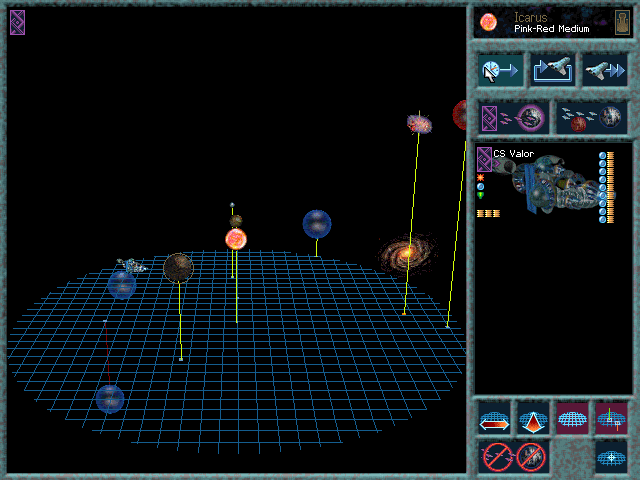This screenshot has width=640, height=480.
Task: Select the red planet at the map's right edge
Action: coord(460,115)
